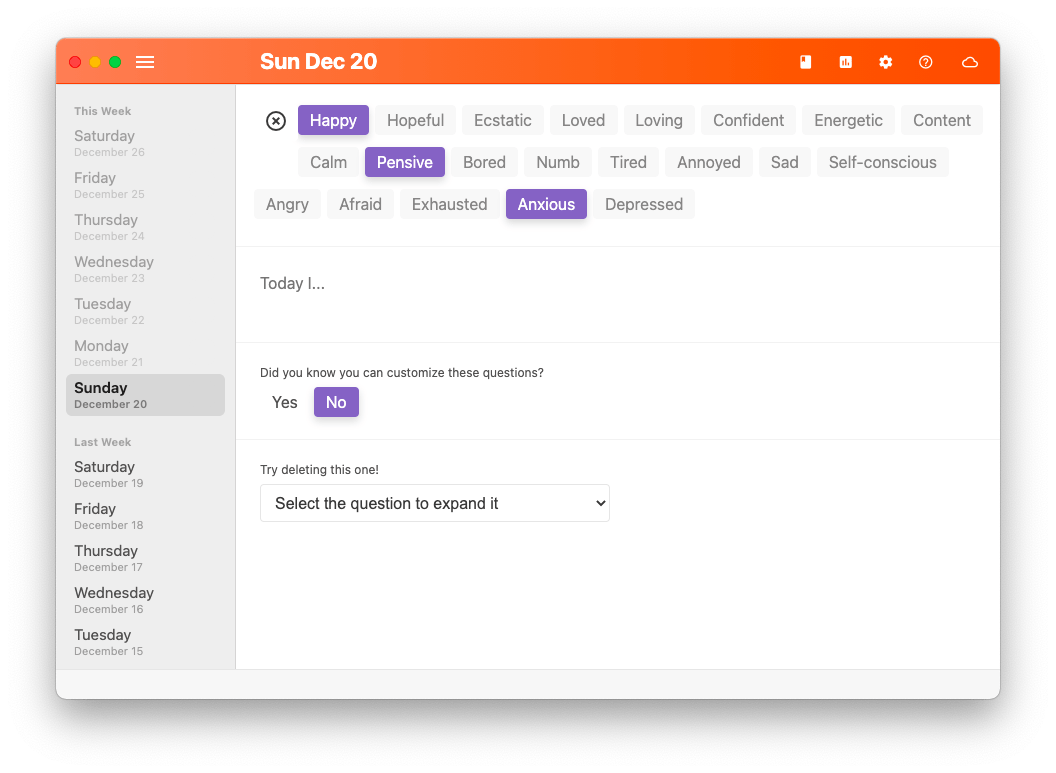This screenshot has width=1056, height=773.
Task: Switch to Saturday December 26 entry
Action: coord(145,142)
